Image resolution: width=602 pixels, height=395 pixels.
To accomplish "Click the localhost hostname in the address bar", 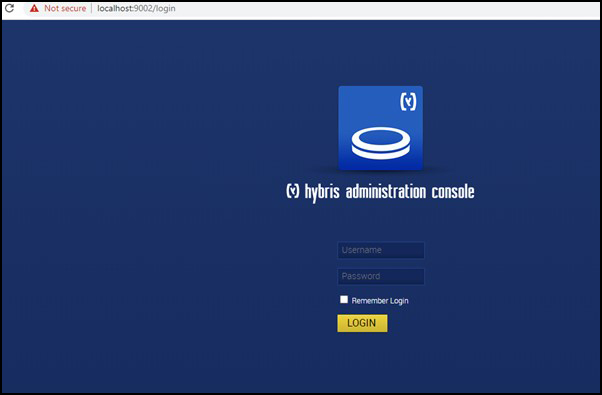I will [114, 8].
